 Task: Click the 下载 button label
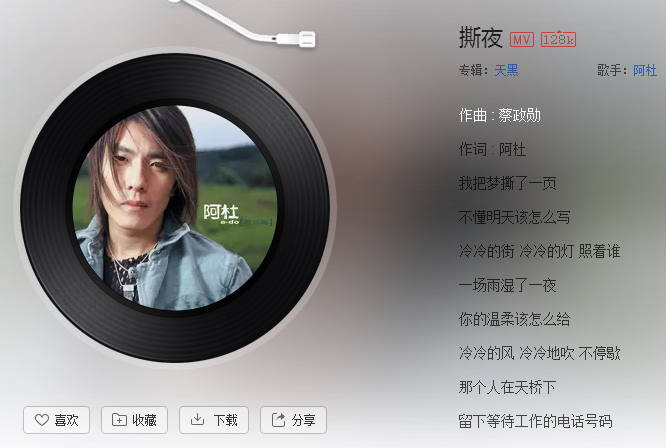coord(226,420)
